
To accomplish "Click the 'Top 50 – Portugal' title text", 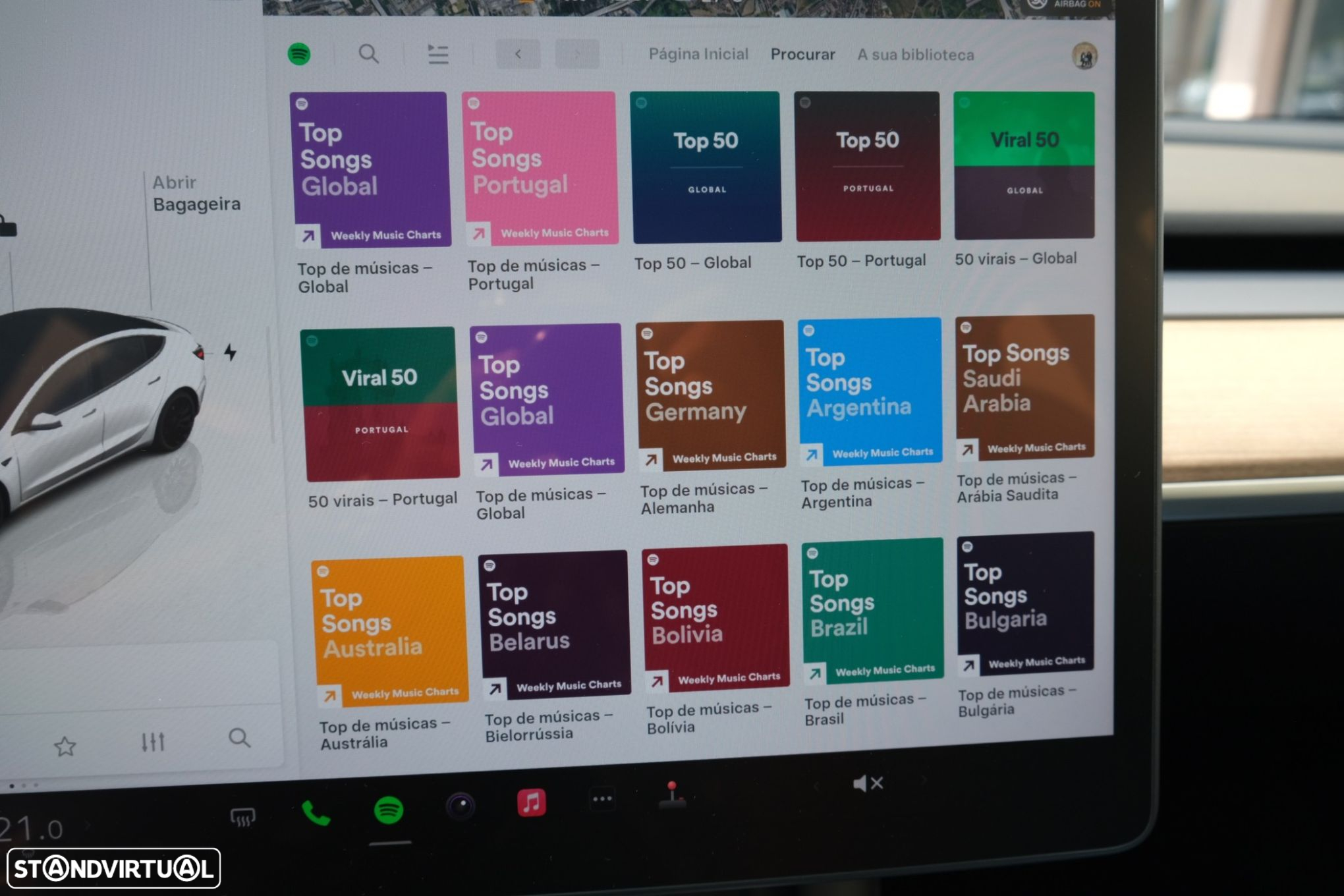I will (x=861, y=261).
